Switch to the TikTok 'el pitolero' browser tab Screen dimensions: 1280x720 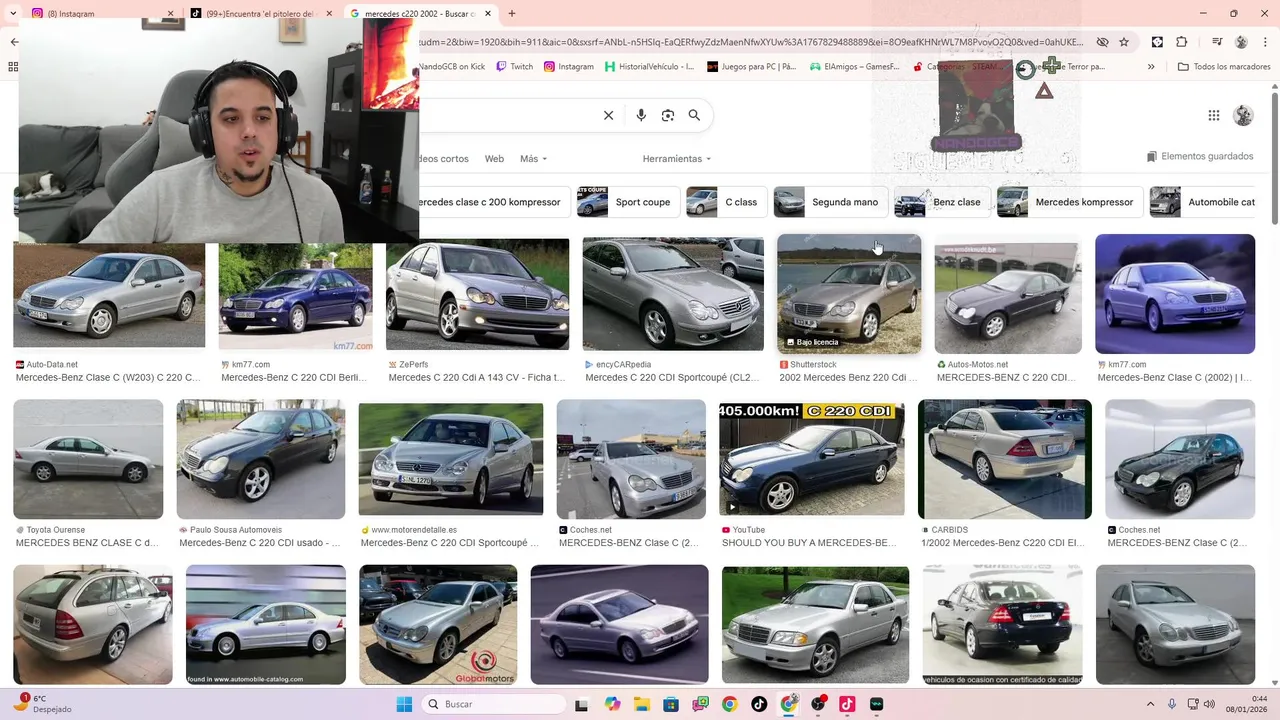click(262, 13)
